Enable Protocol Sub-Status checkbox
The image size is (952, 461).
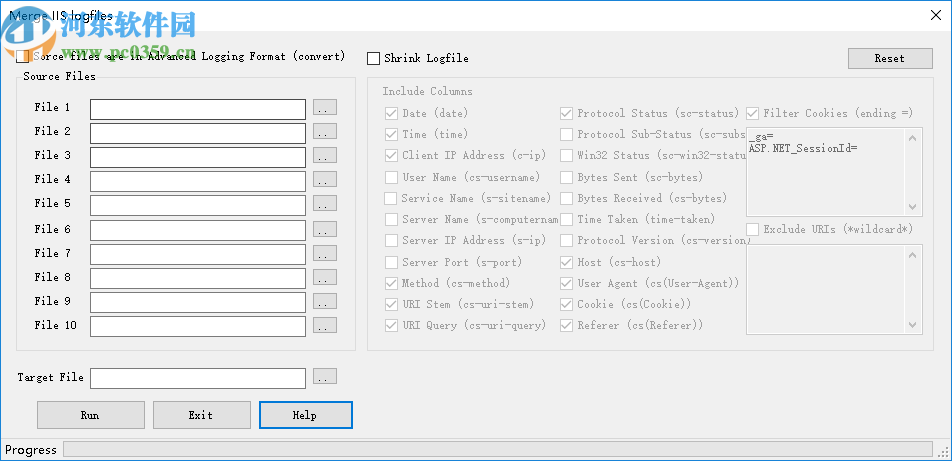pos(566,134)
